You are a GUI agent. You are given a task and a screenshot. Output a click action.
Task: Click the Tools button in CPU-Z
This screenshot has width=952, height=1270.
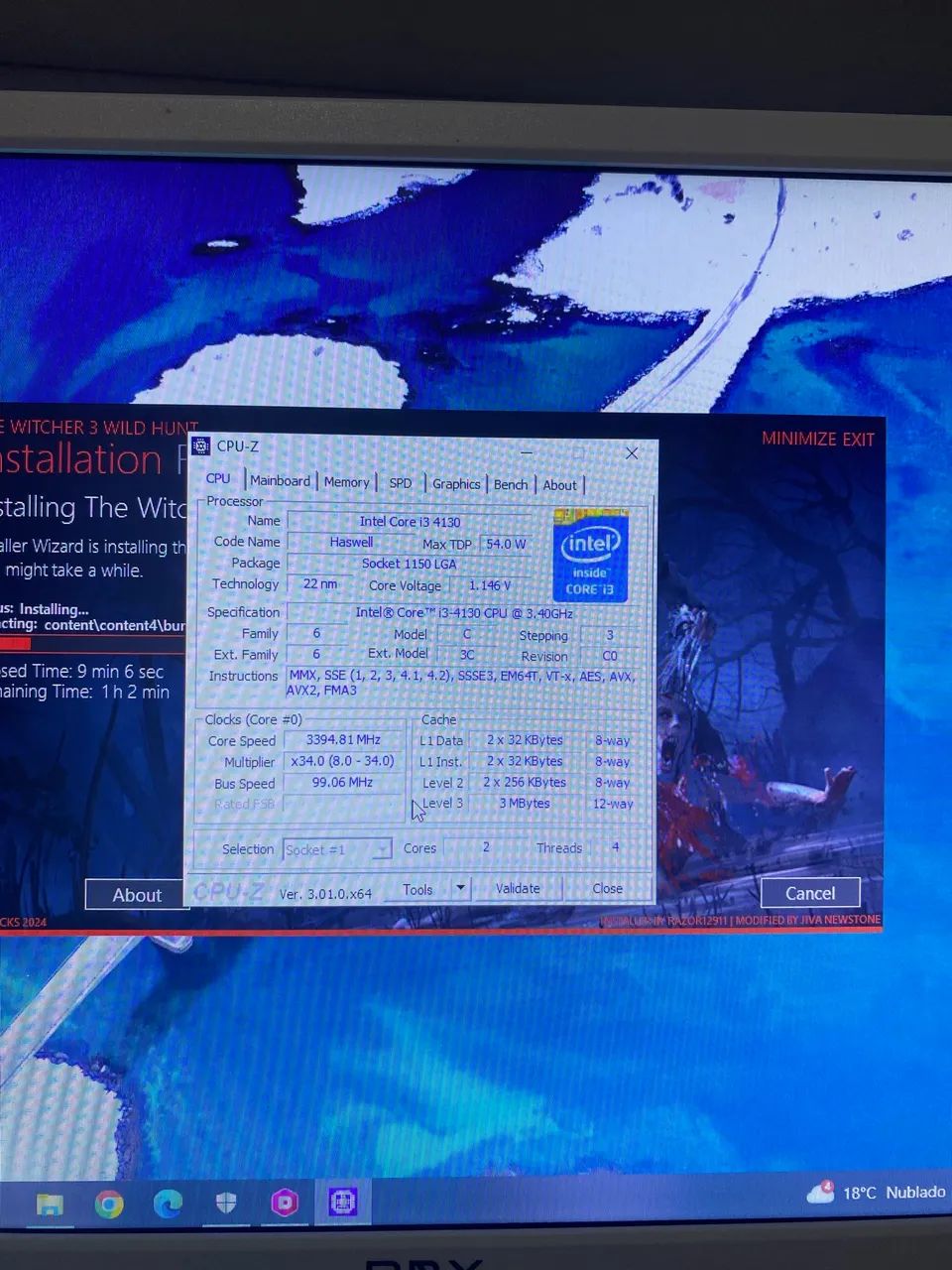(x=417, y=889)
